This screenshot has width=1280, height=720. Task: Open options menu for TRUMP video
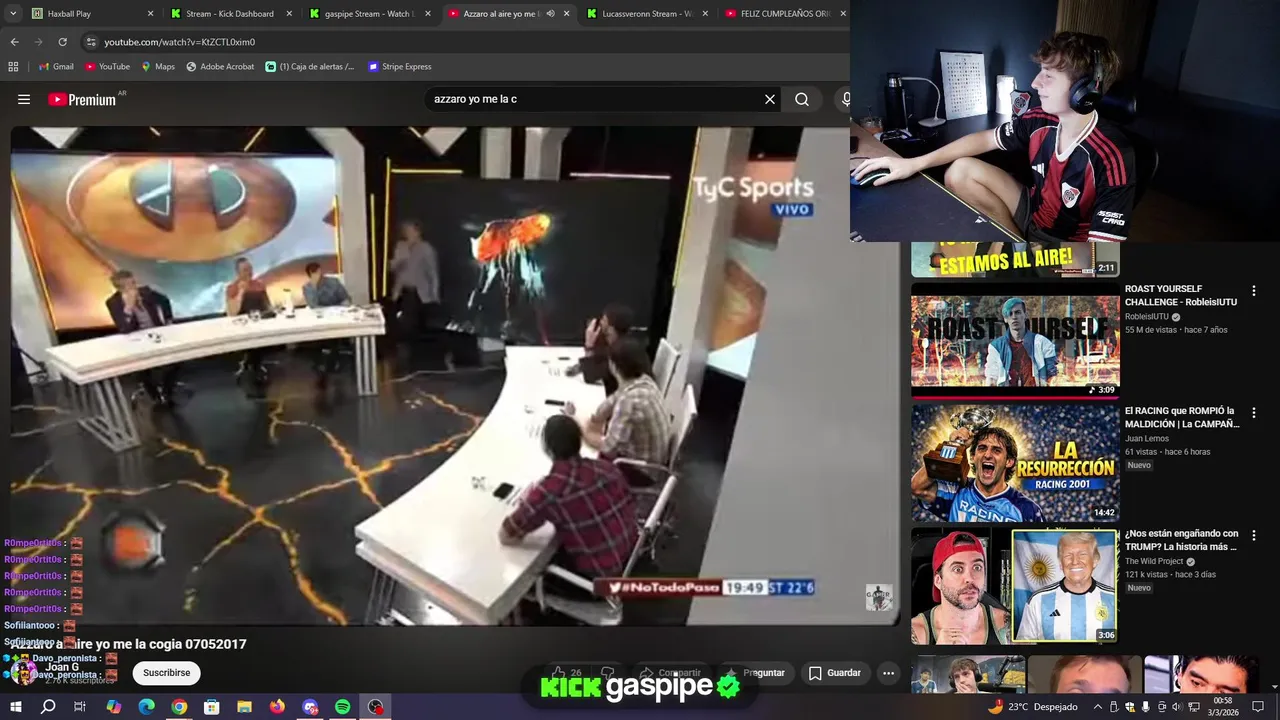(1253, 535)
